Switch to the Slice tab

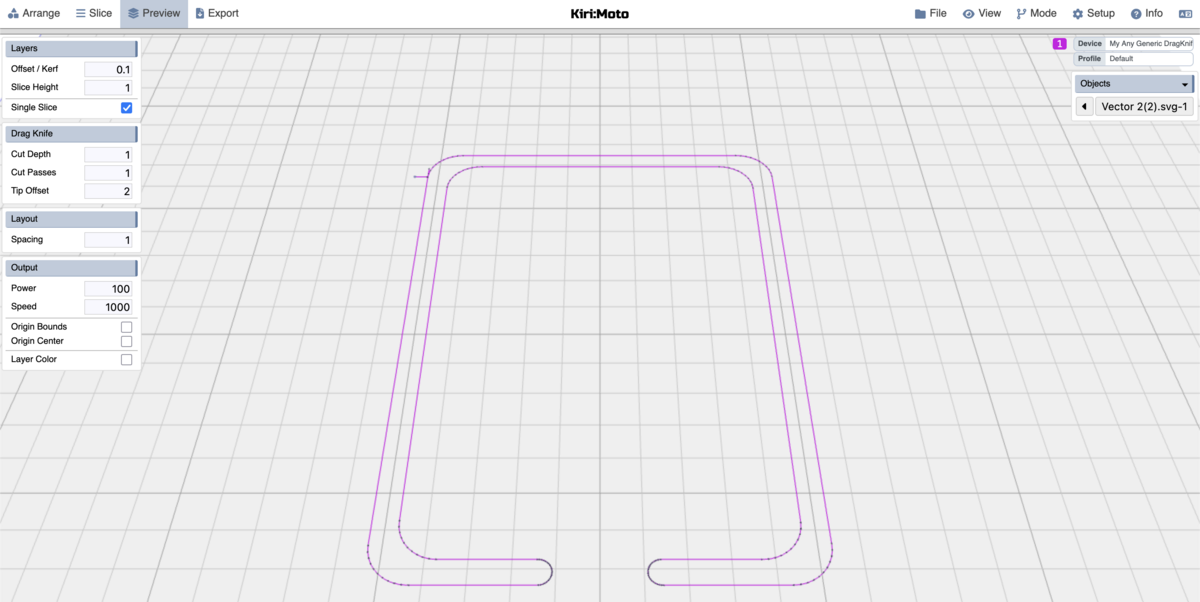click(x=93, y=14)
